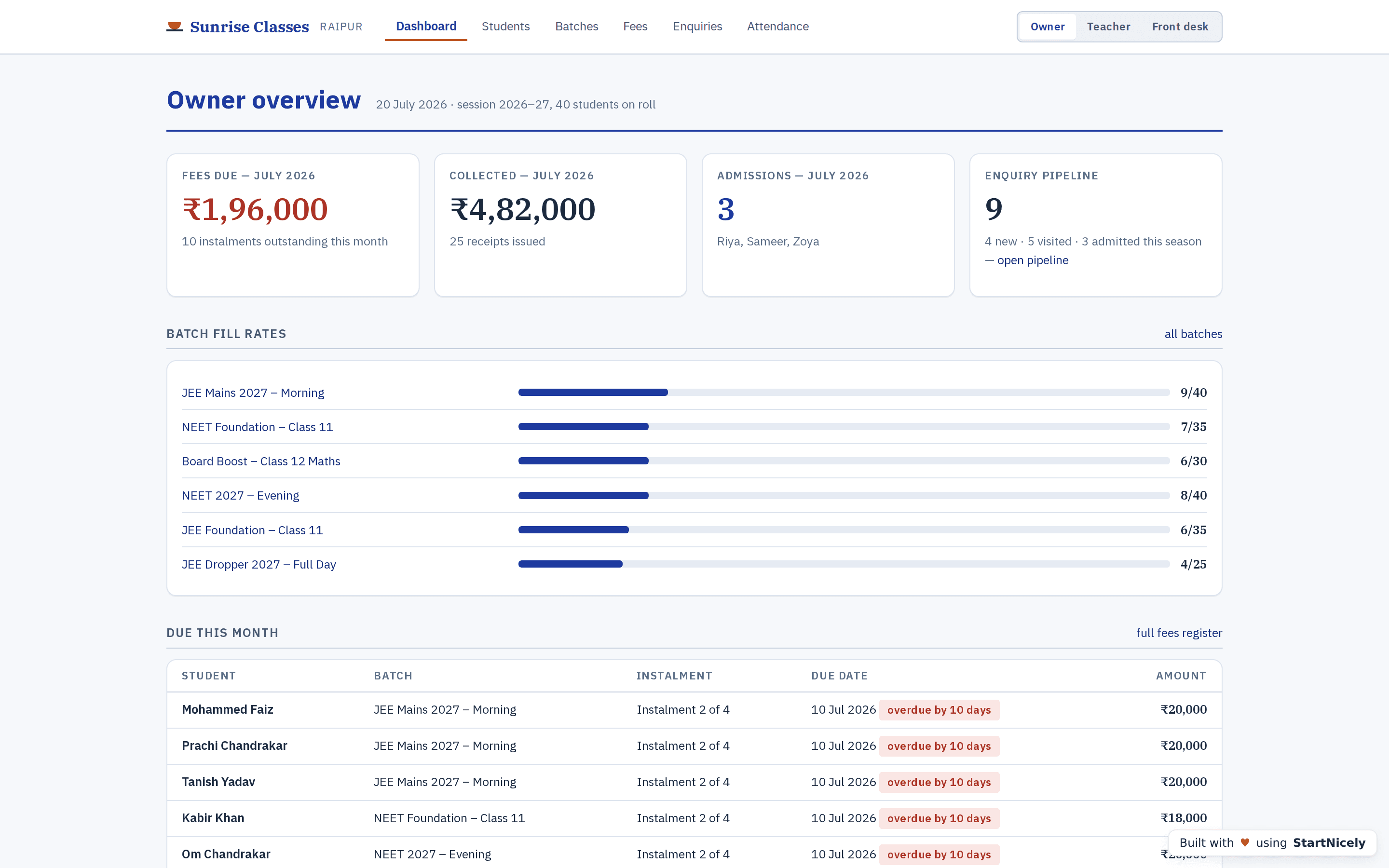The width and height of the screenshot is (1389, 868).
Task: Click the Admissions July 2026 card
Action: click(828, 225)
